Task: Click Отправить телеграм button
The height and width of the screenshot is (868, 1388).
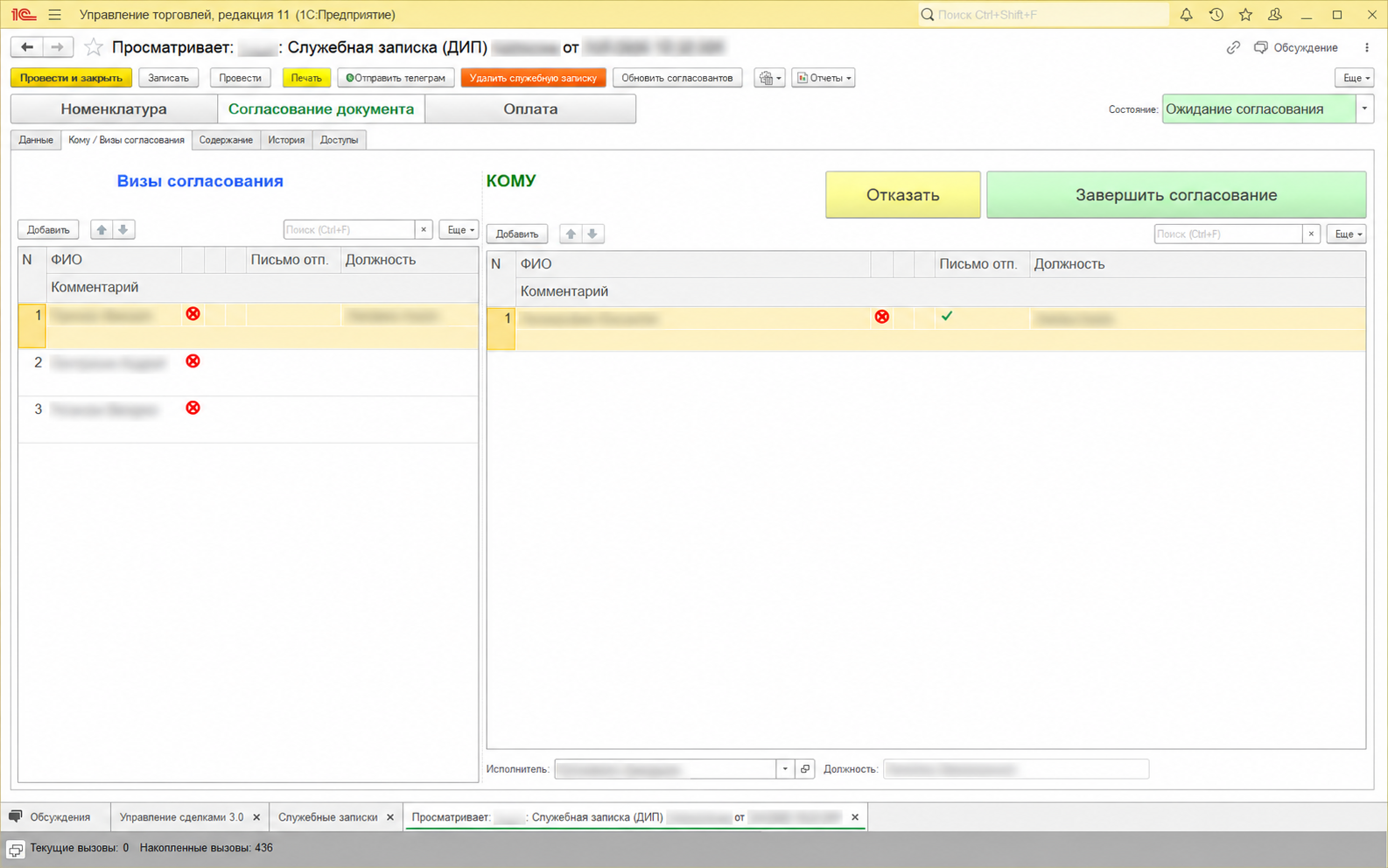Action: (x=396, y=78)
